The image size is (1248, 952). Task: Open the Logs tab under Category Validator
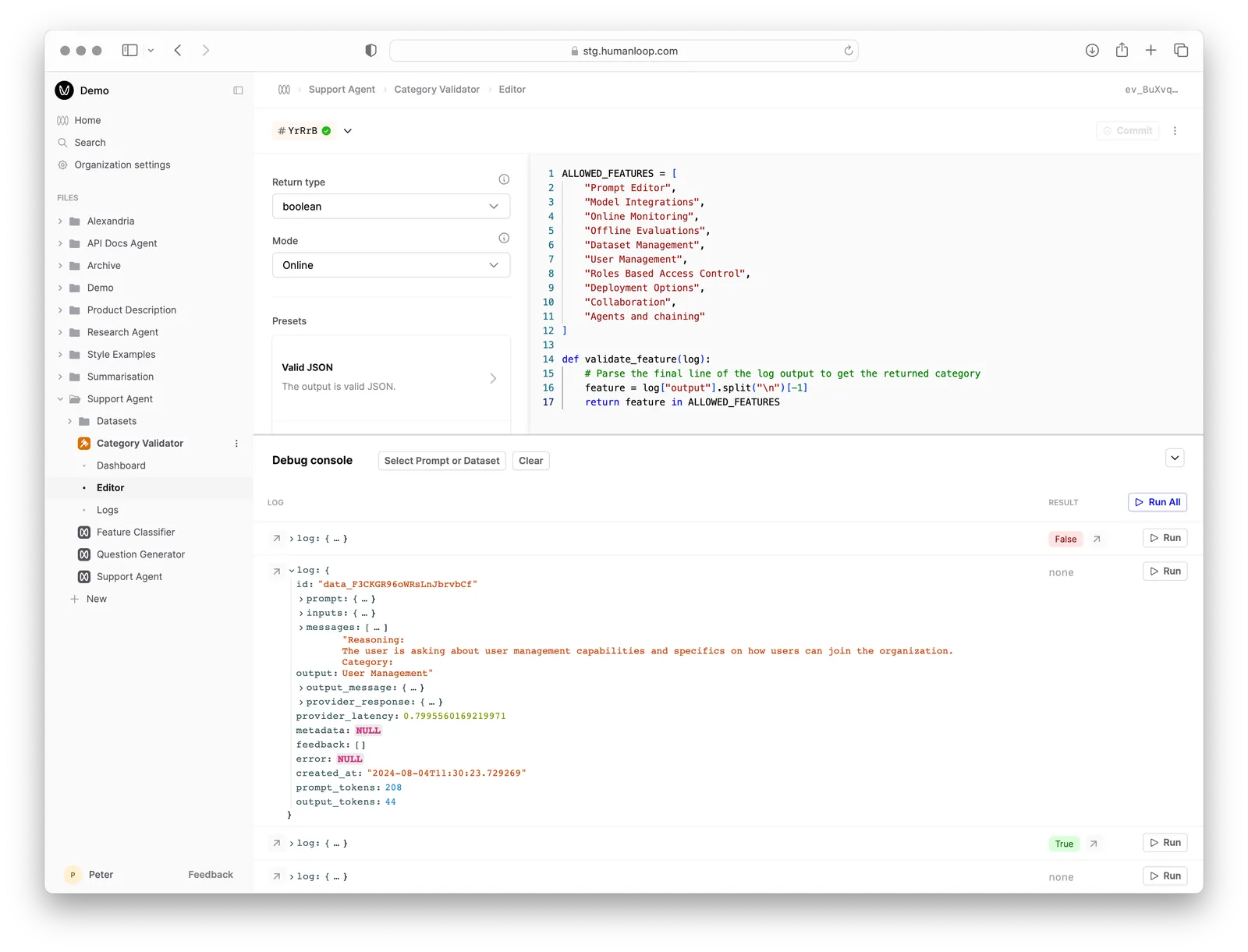[108, 510]
